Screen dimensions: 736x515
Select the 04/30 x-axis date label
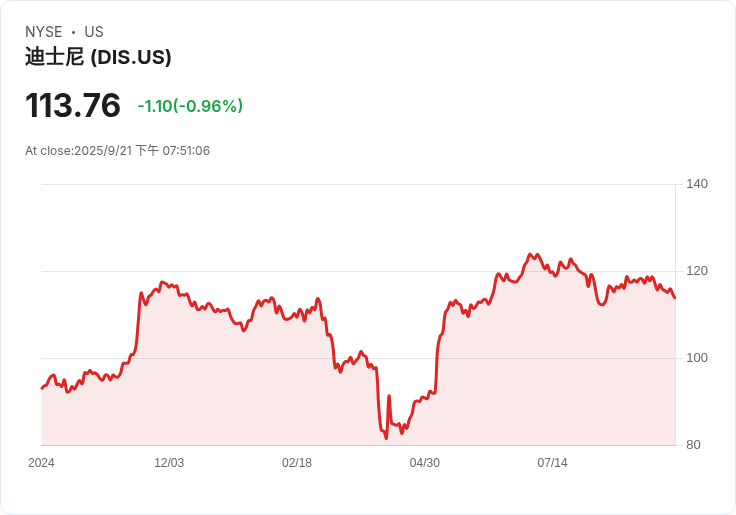pyautogui.click(x=425, y=463)
